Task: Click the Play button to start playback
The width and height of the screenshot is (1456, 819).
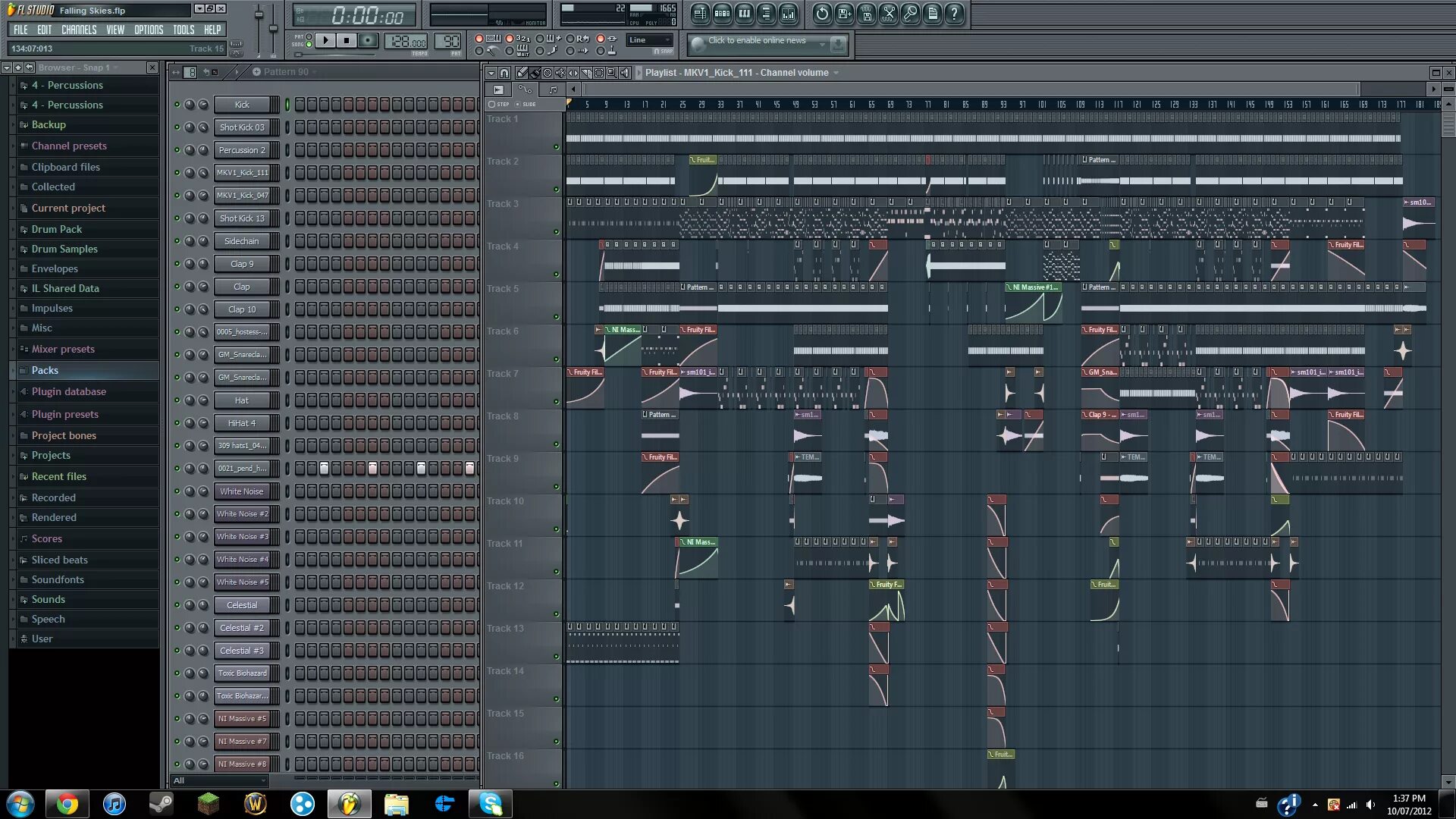Action: [325, 40]
